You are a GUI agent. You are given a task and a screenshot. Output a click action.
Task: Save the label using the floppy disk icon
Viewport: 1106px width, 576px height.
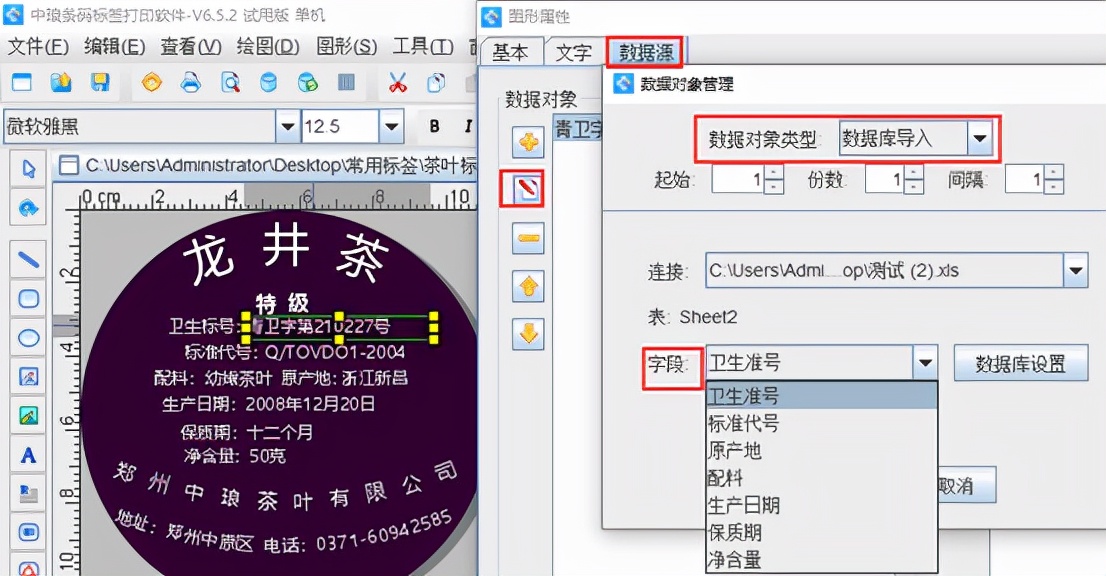[x=100, y=83]
